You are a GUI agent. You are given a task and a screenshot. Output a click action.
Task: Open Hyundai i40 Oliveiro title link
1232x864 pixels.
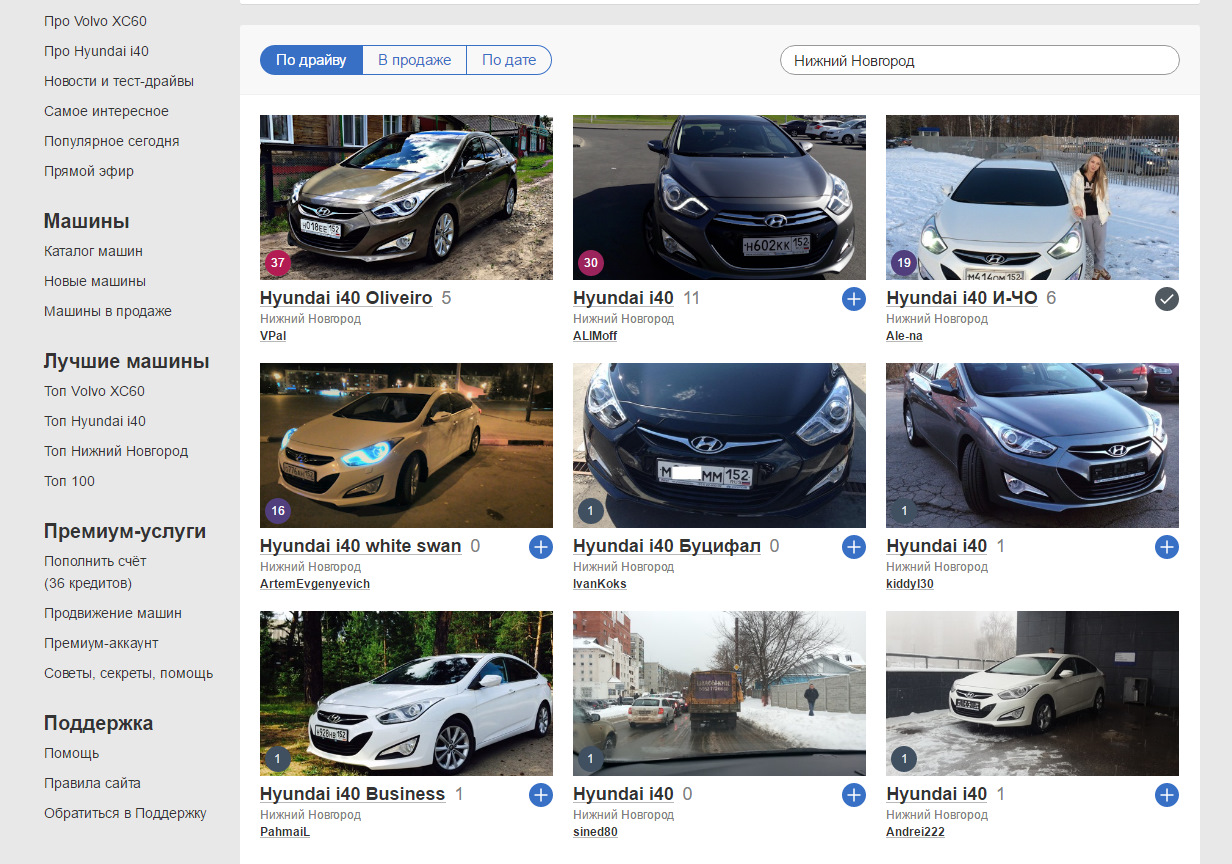pos(346,298)
